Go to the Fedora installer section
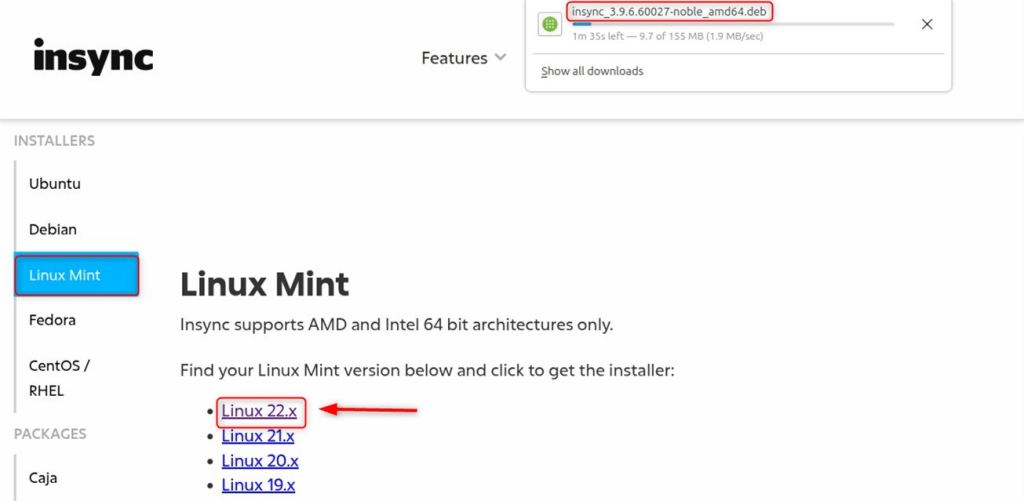Screen dimensions: 1024x501 (52, 320)
